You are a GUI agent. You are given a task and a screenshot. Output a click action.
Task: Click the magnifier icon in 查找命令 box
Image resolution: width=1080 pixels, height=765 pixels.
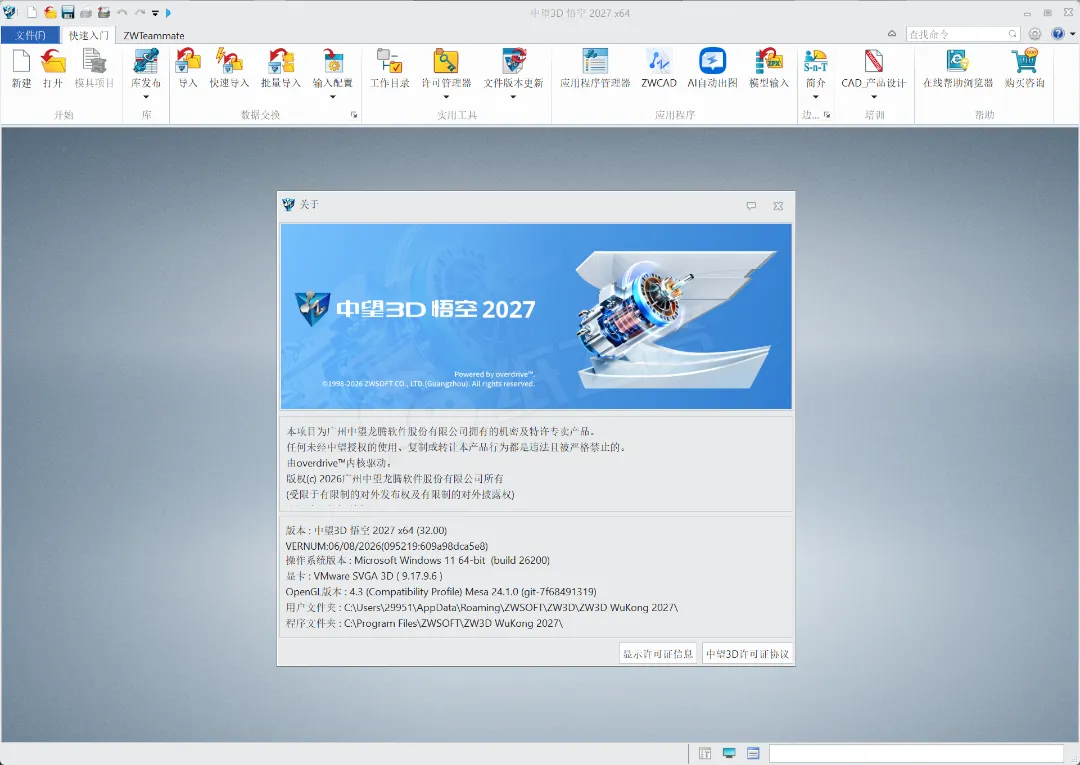(1012, 34)
